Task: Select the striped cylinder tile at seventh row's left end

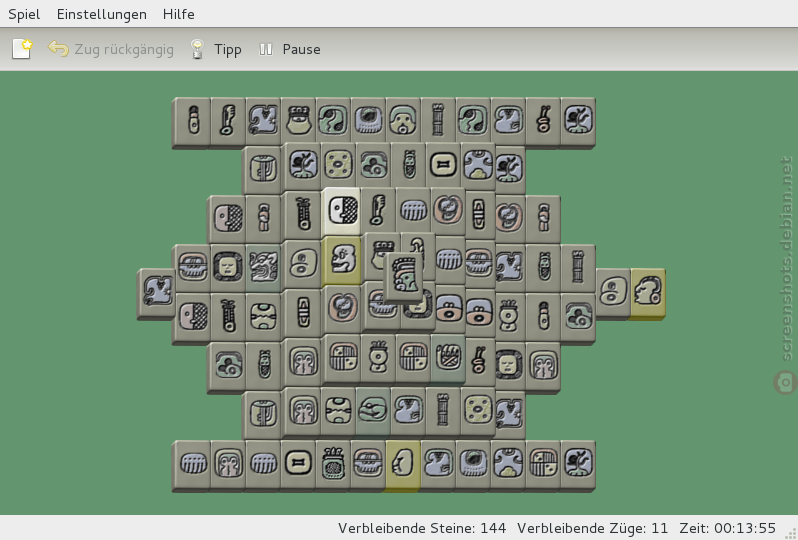Action: [x=262, y=414]
